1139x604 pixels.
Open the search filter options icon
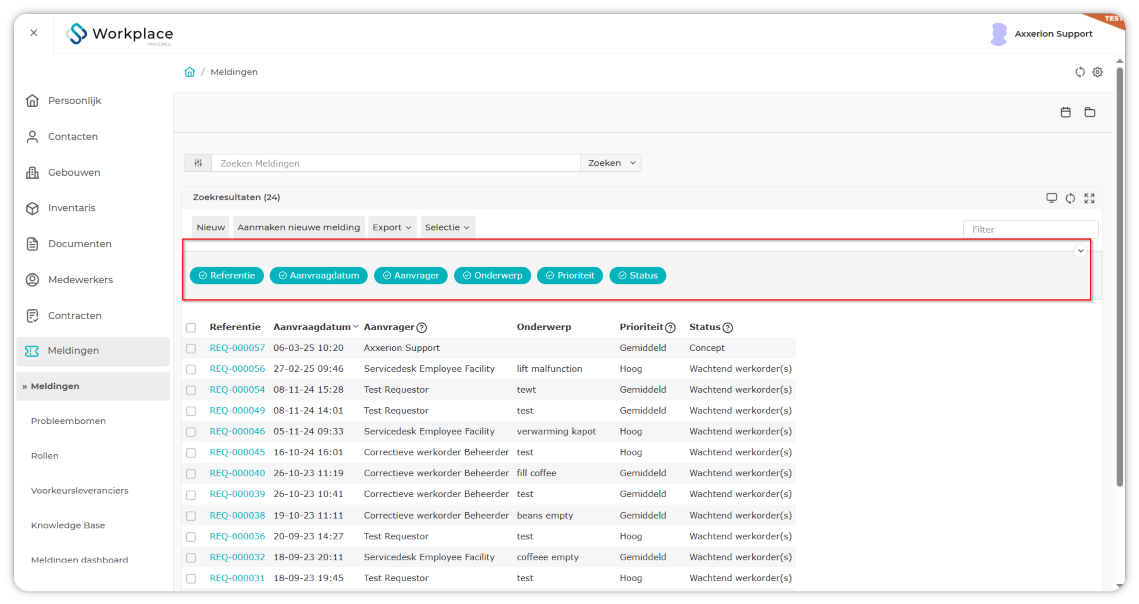(198, 164)
